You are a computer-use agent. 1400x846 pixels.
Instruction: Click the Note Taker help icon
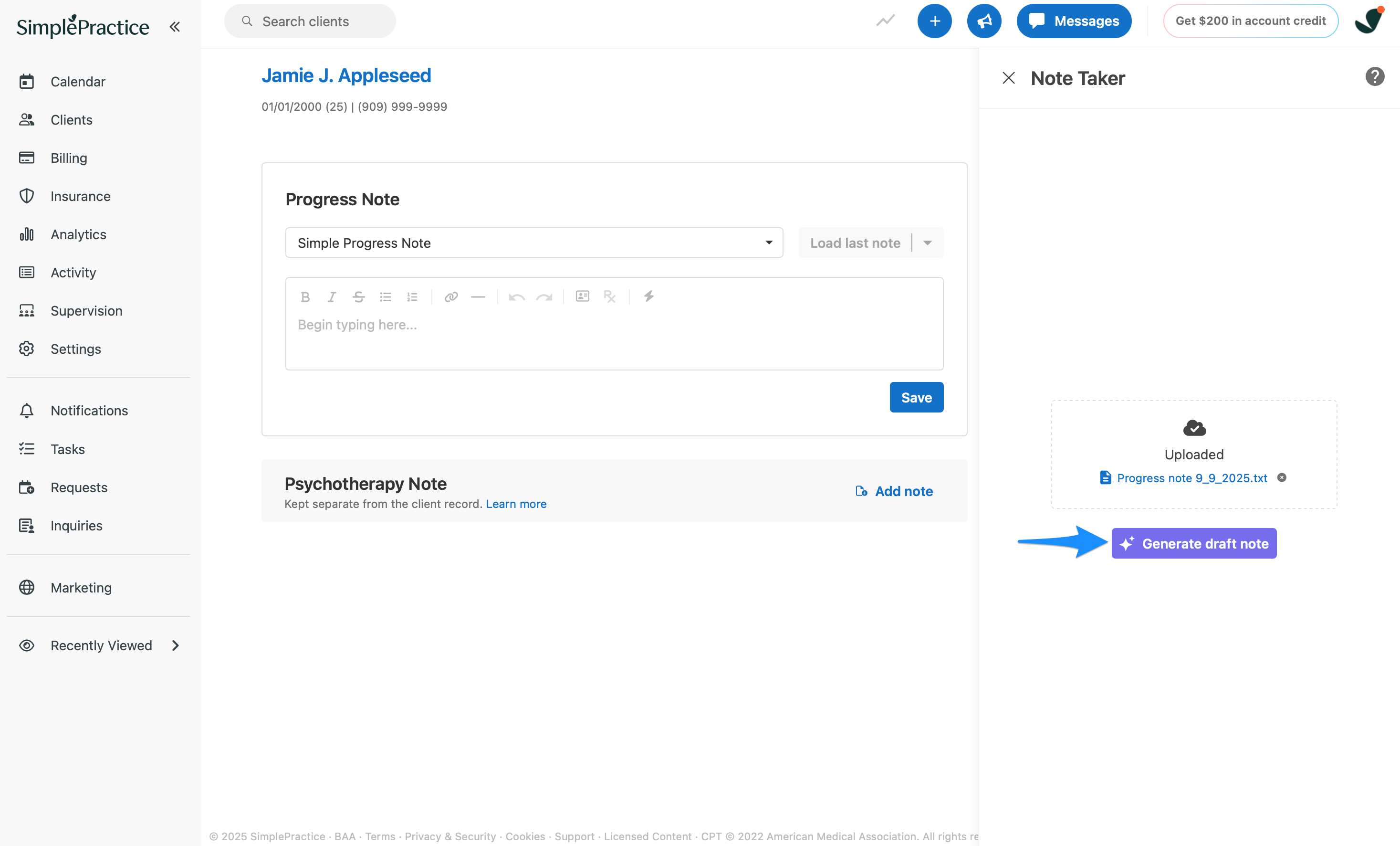1375,76
